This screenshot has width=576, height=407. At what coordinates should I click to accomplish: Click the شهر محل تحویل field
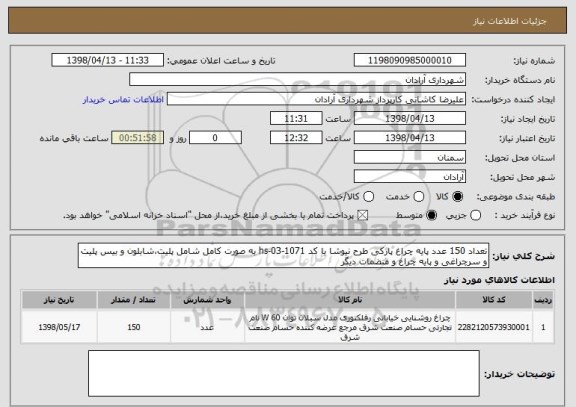410,177
